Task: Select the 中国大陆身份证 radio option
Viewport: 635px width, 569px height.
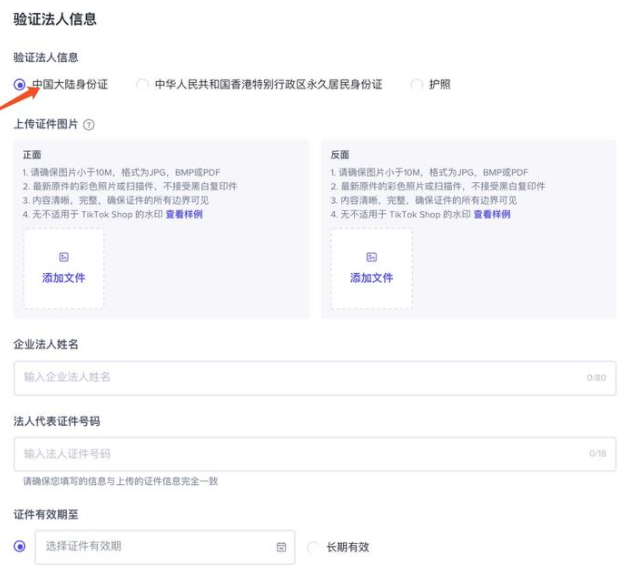Action: tap(20, 85)
